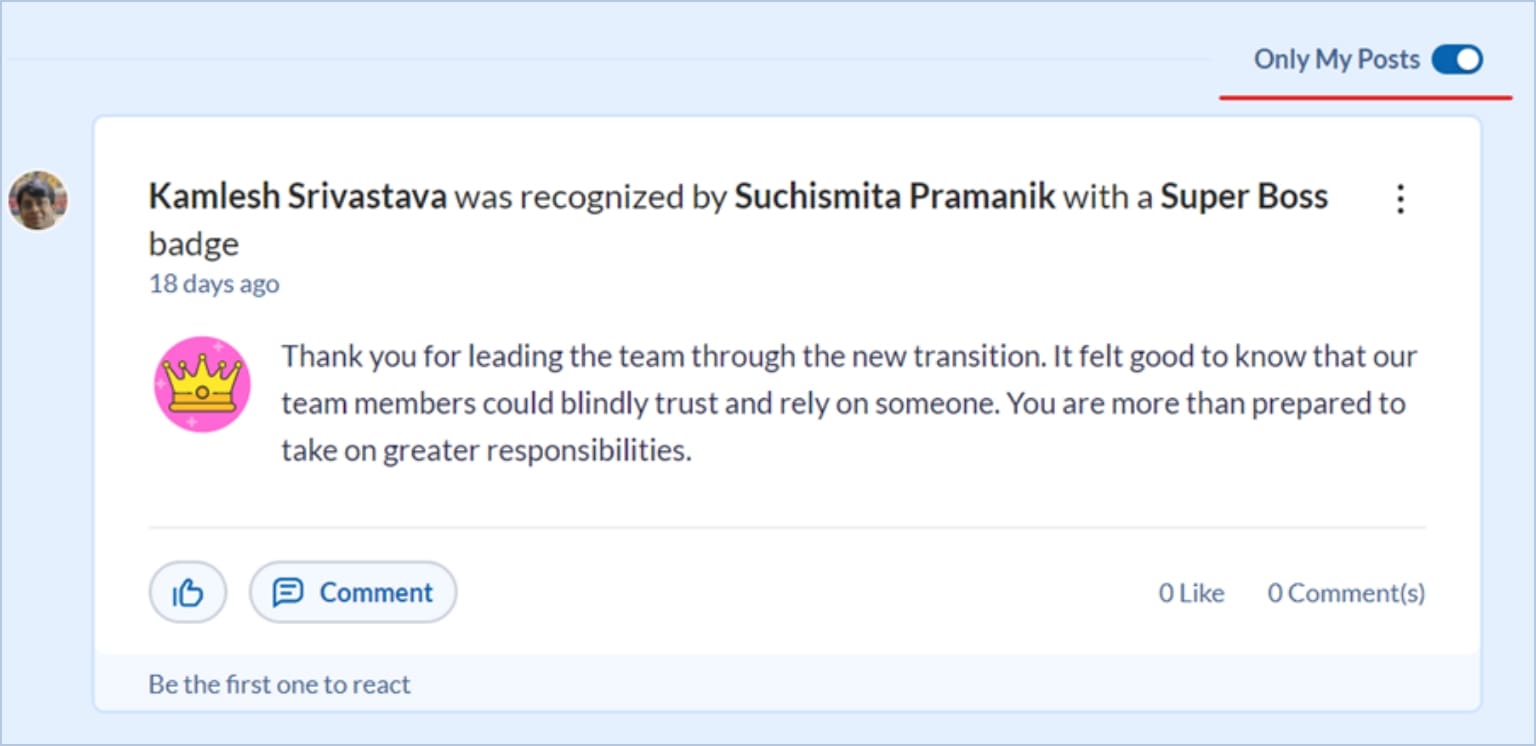Viewport: 1536px width, 746px height.
Task: Click the was recognized by text
Action: click(x=590, y=197)
